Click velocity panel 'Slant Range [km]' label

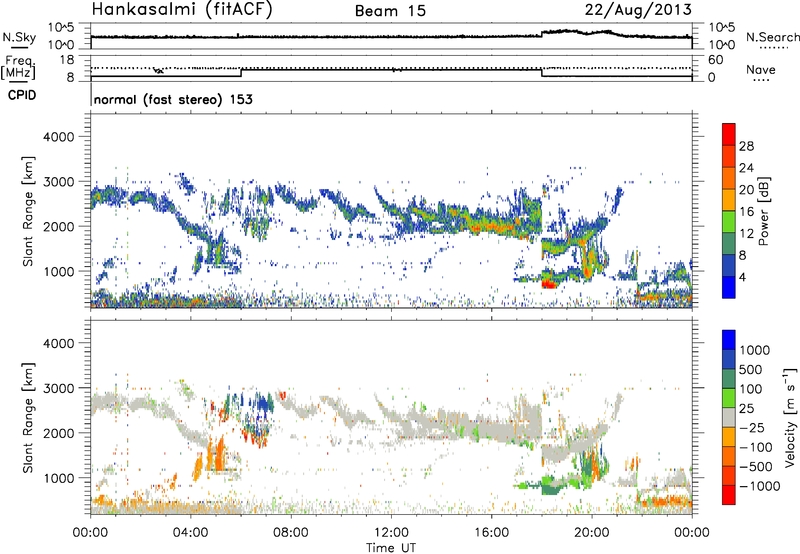click(x=28, y=417)
